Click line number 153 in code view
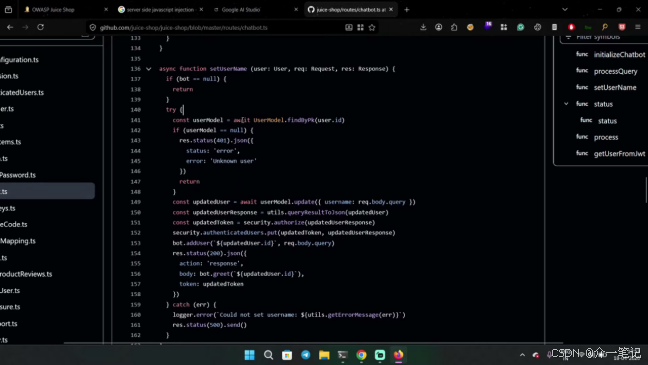648x365 pixels. click(136, 243)
